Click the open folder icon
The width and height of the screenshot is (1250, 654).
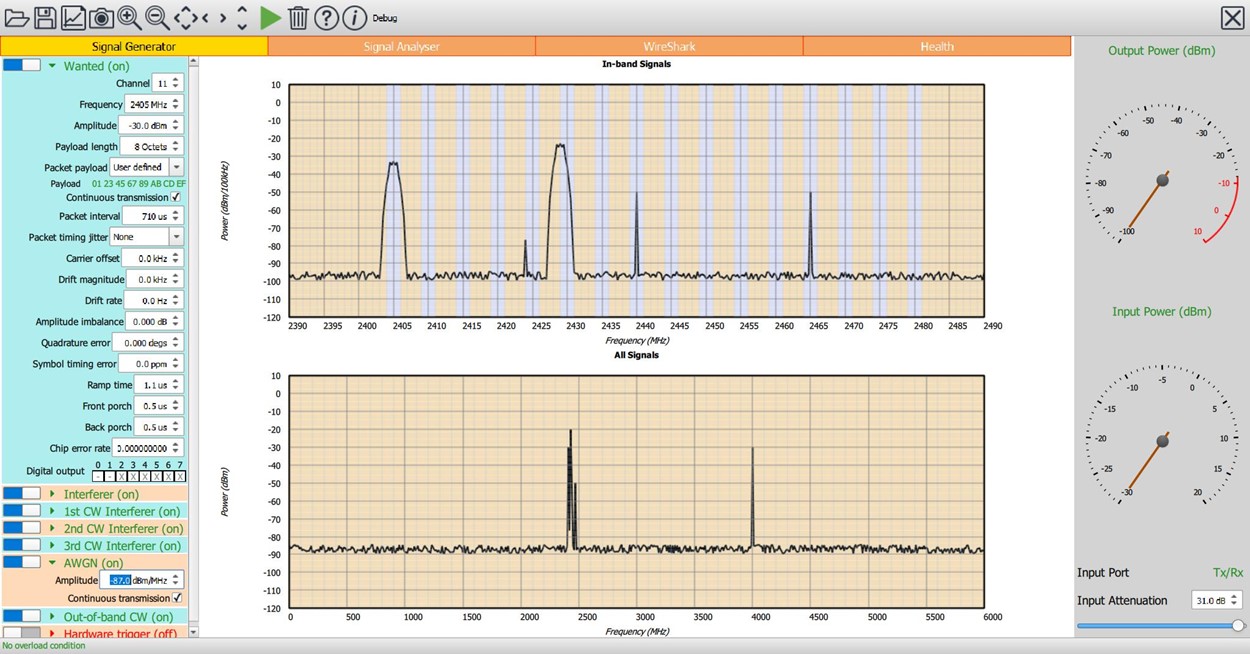[17, 17]
